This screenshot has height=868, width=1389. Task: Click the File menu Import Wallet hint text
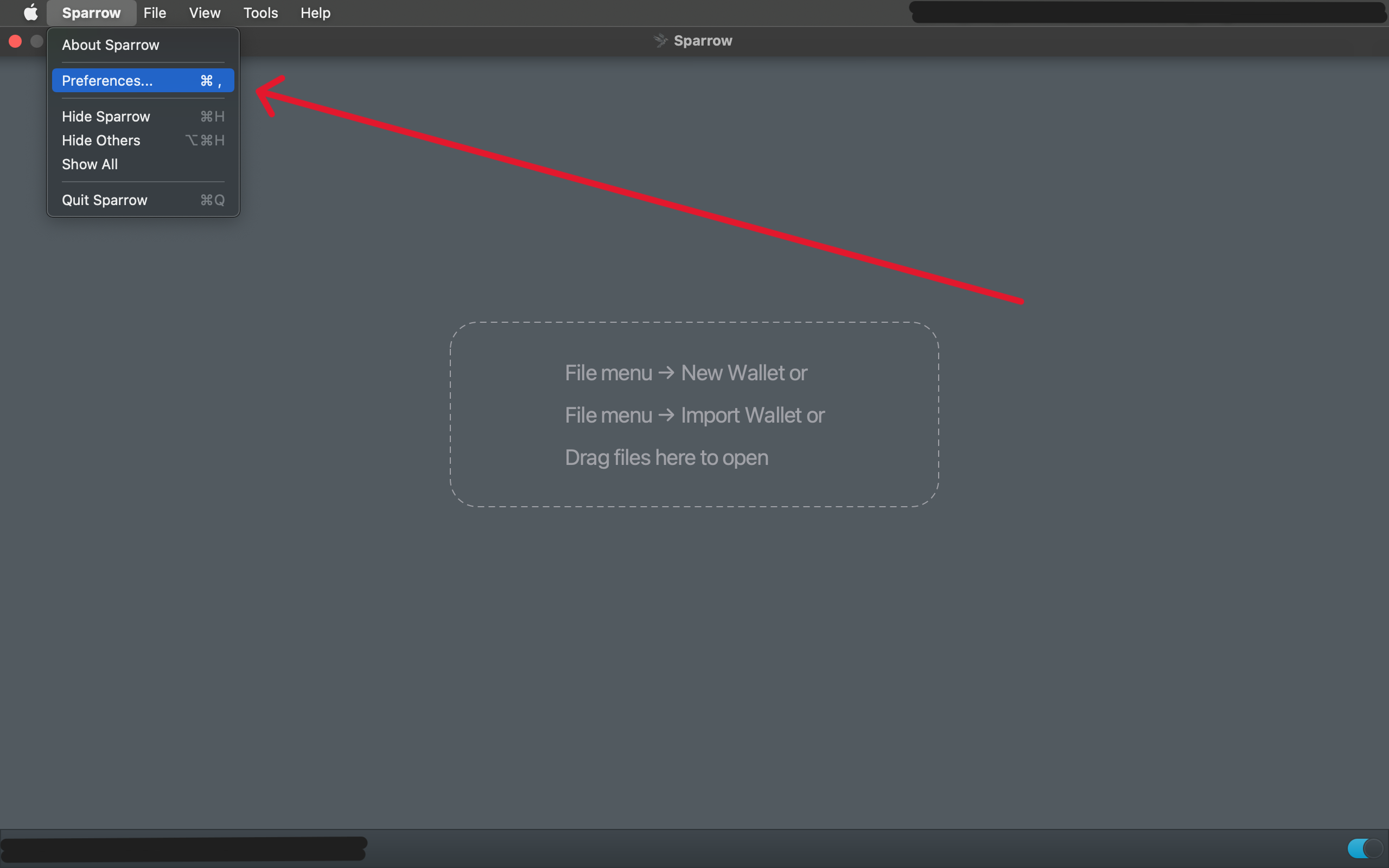click(694, 414)
